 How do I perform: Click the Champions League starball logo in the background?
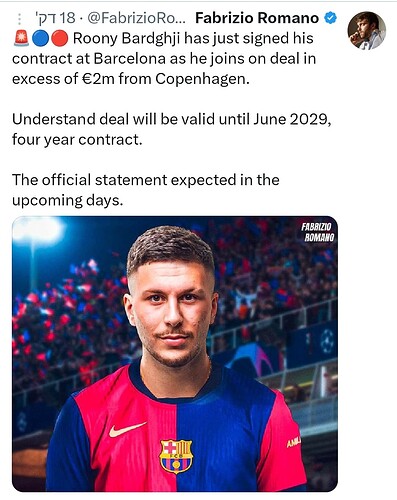point(327,341)
